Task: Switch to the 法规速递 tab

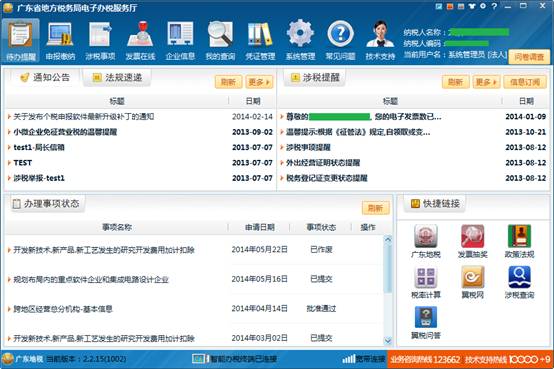Action: click(117, 77)
